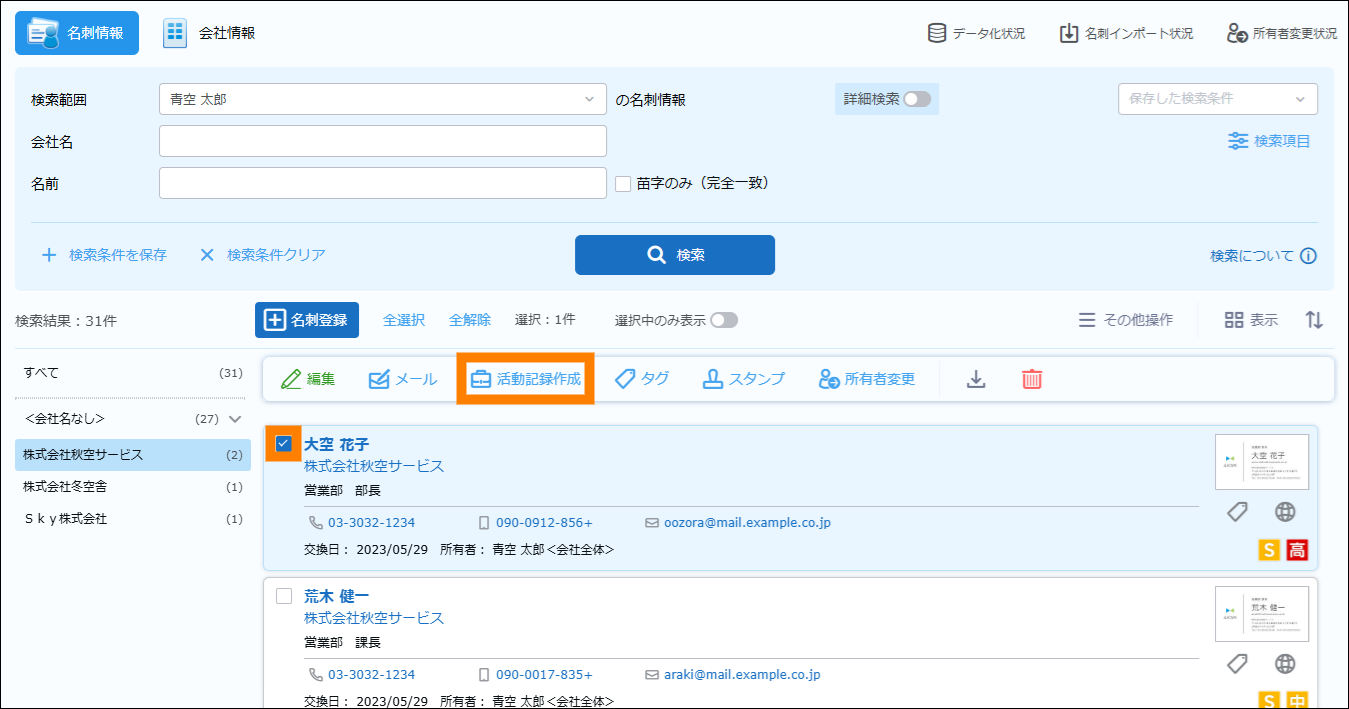Select the checkbox for 荒木 健一
The width and height of the screenshot is (1349, 709).
tap(284, 596)
